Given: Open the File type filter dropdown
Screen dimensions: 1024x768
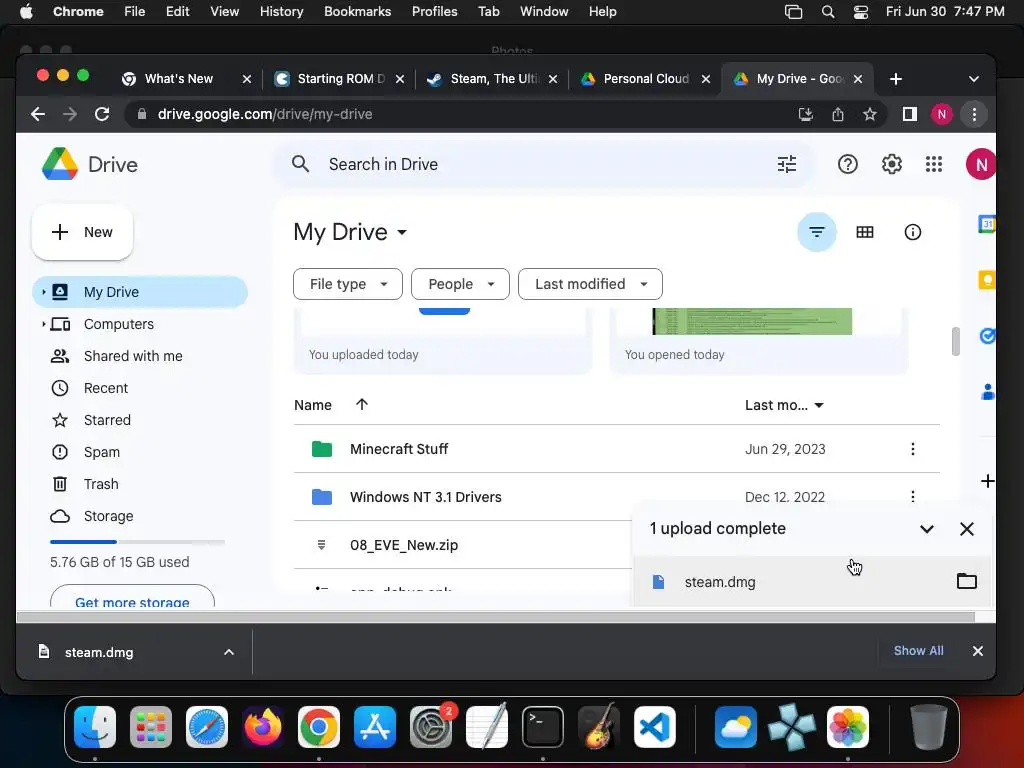Looking at the screenshot, I should (347, 284).
